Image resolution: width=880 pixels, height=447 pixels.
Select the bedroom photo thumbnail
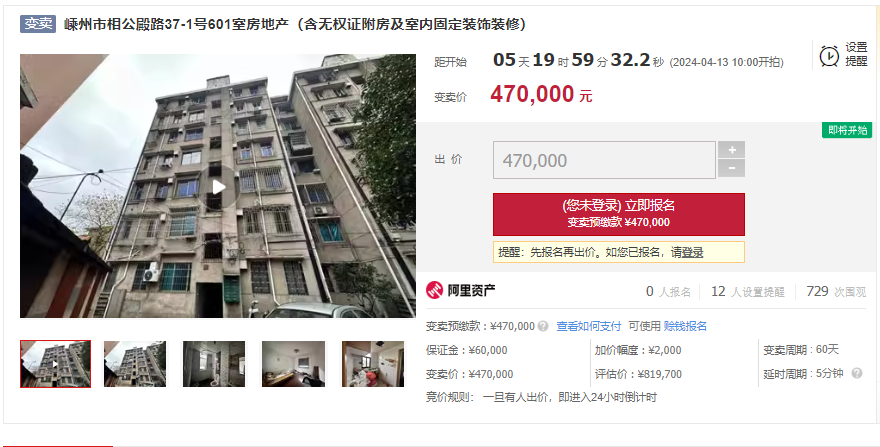[294, 364]
